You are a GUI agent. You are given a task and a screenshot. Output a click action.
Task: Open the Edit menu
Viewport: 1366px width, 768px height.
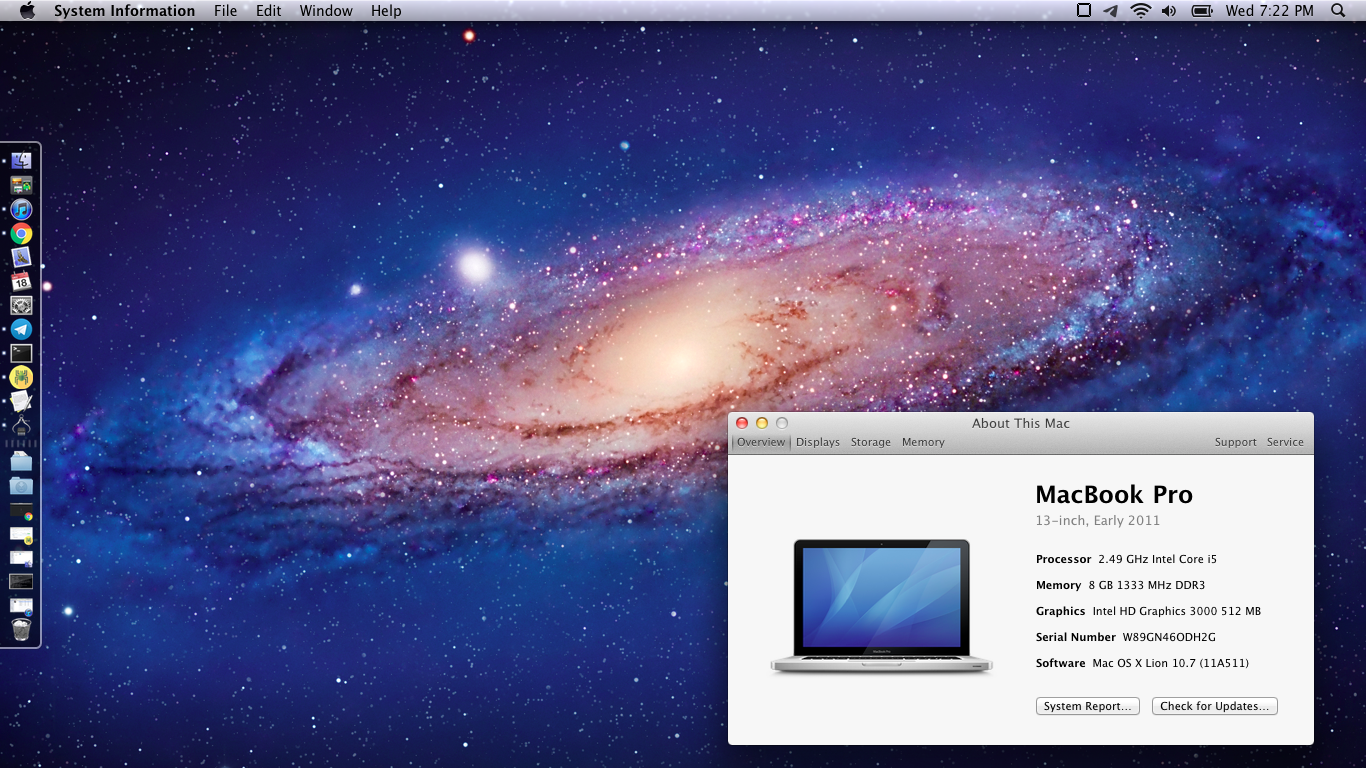[x=268, y=11]
